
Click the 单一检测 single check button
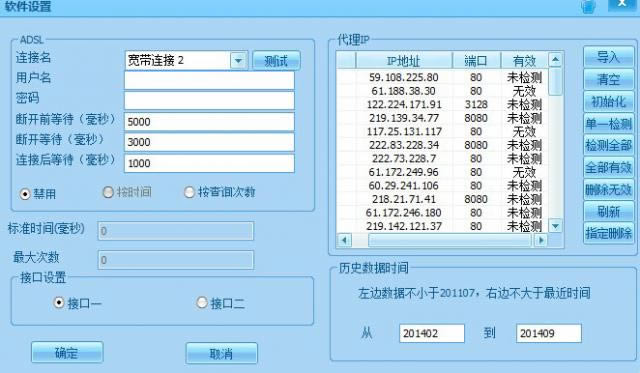click(608, 123)
